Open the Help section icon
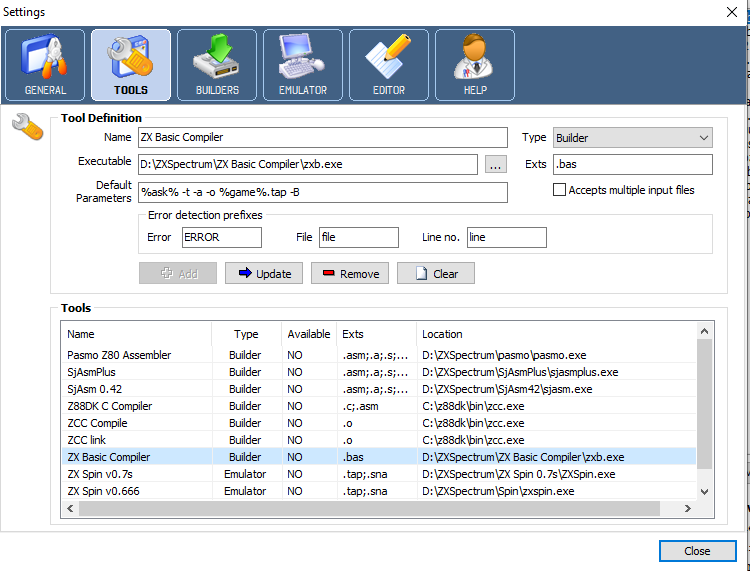The width and height of the screenshot is (750, 571). click(x=475, y=65)
